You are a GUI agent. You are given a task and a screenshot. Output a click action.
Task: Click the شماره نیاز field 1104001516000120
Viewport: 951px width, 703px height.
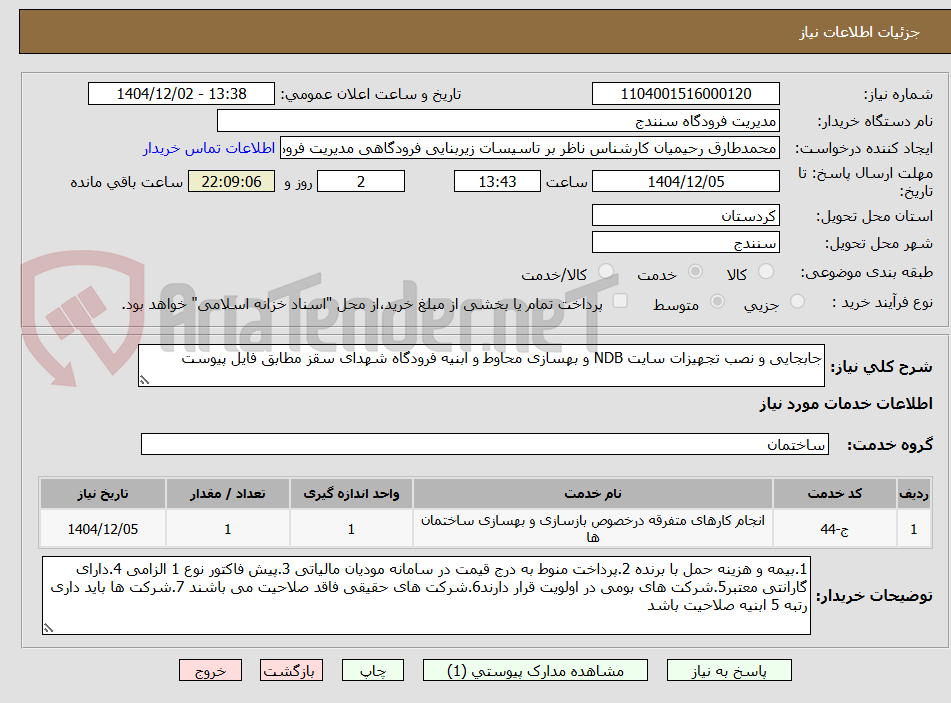tap(685, 94)
